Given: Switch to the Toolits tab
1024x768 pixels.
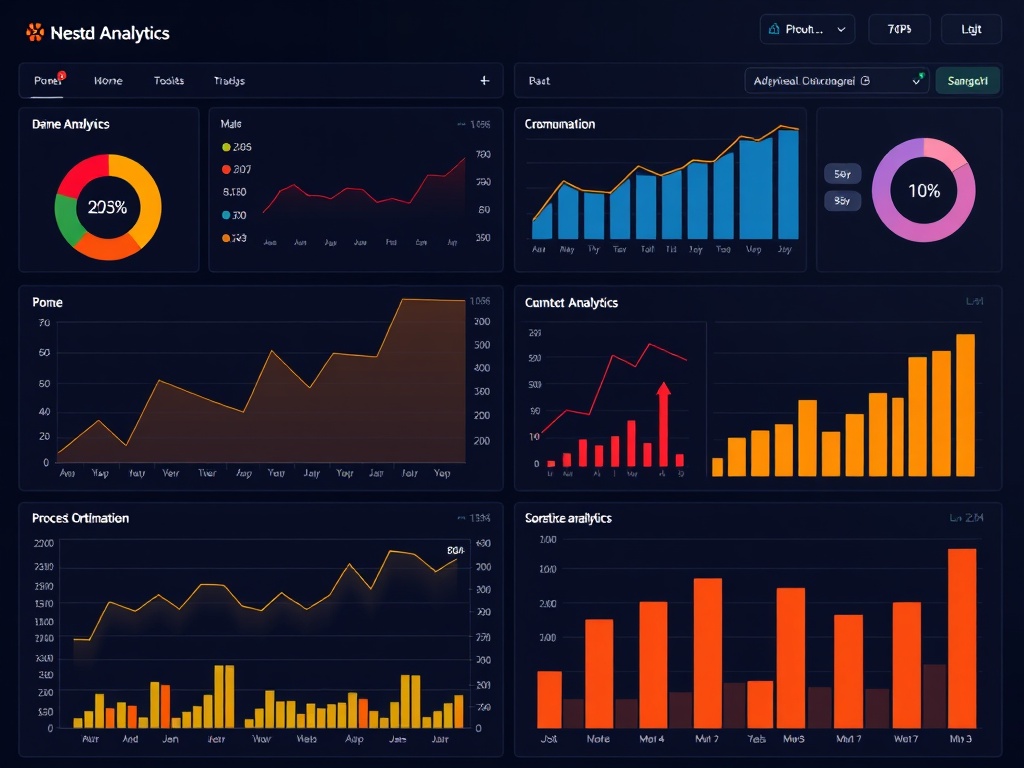Looking at the screenshot, I should 169,81.
